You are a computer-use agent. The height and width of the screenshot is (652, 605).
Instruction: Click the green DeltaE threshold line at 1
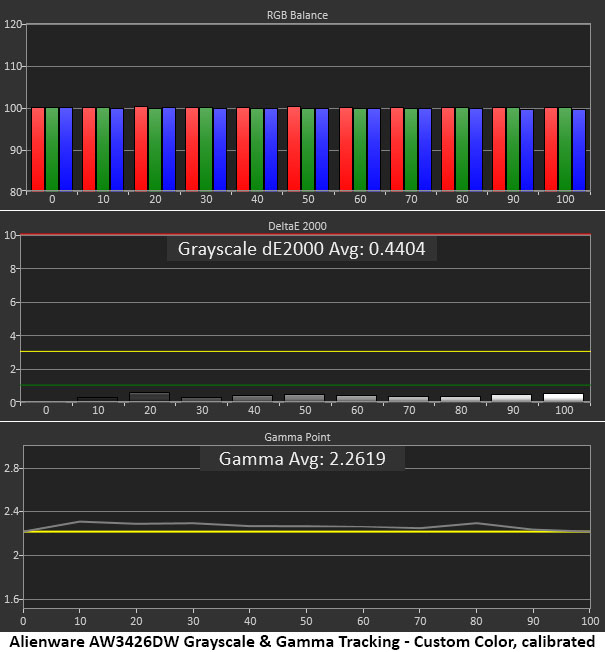click(x=305, y=385)
